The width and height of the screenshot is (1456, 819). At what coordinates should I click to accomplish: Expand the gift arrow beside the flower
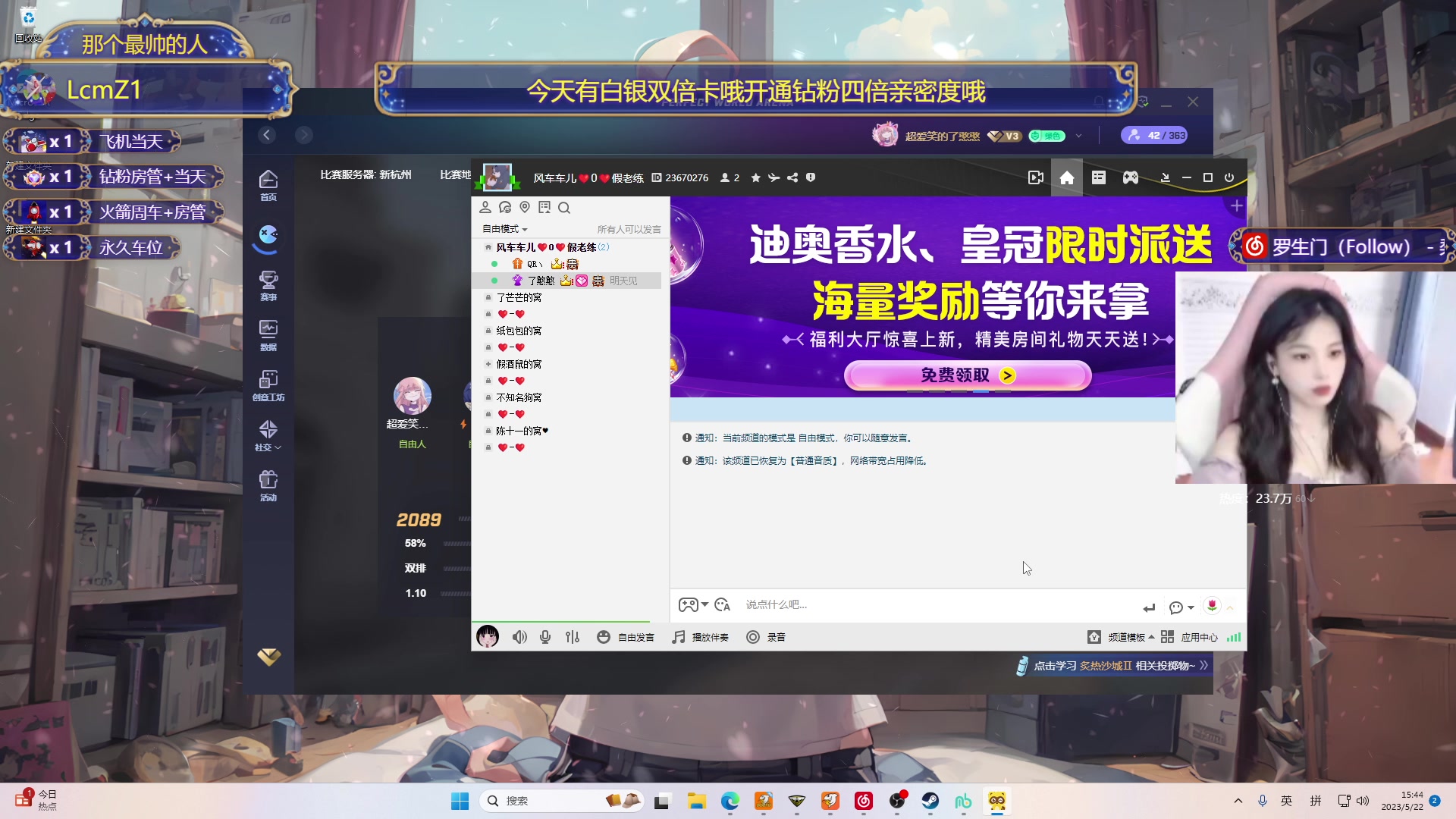tap(1230, 607)
